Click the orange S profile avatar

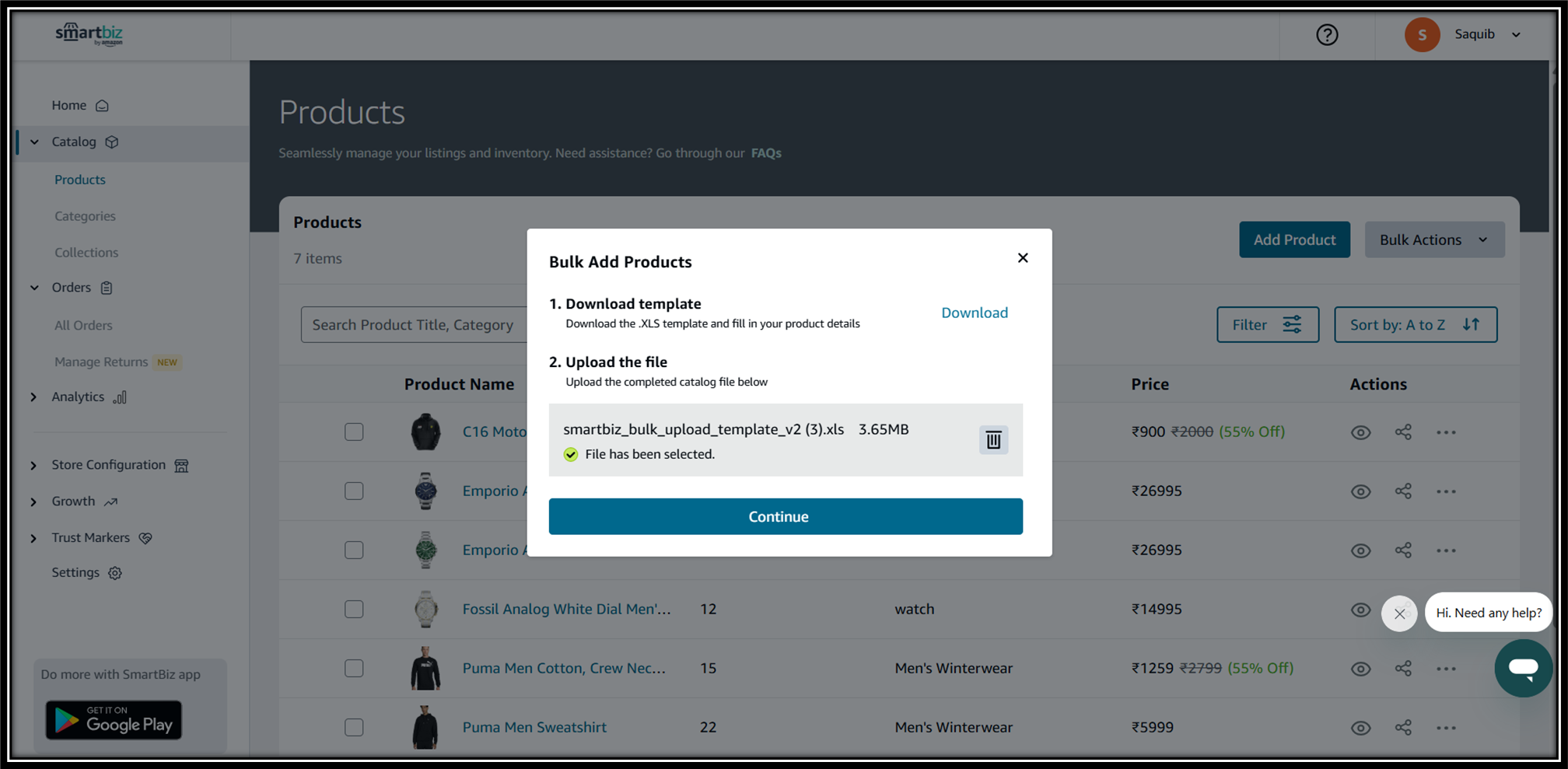(1422, 34)
